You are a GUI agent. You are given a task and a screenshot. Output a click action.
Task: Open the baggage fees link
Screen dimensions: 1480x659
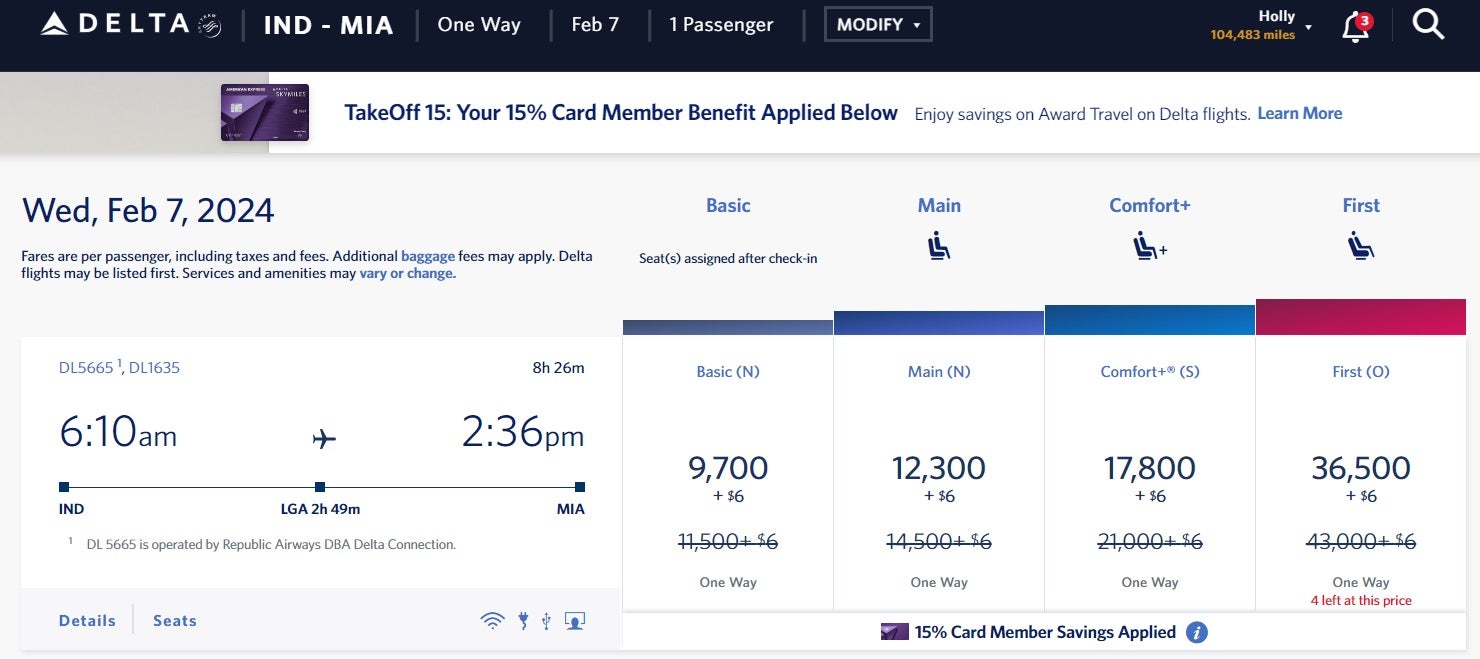pyautogui.click(x=428, y=256)
